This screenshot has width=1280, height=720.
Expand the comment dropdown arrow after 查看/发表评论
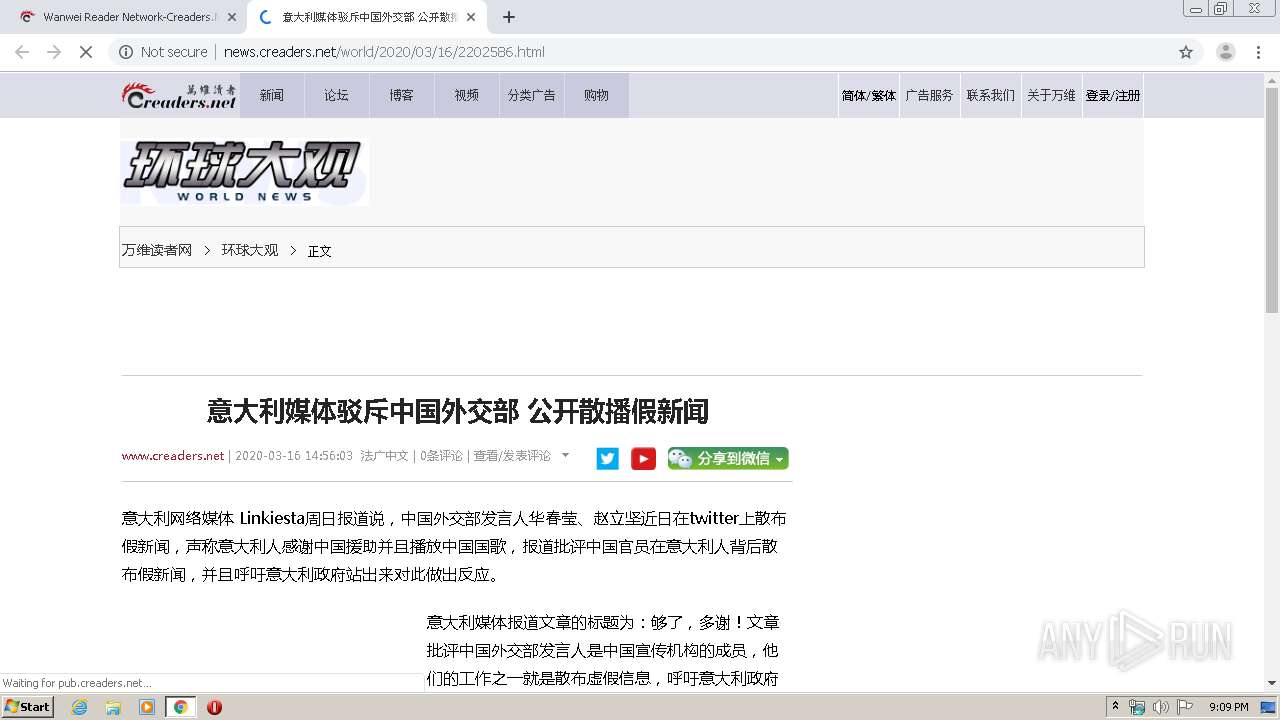tap(565, 455)
